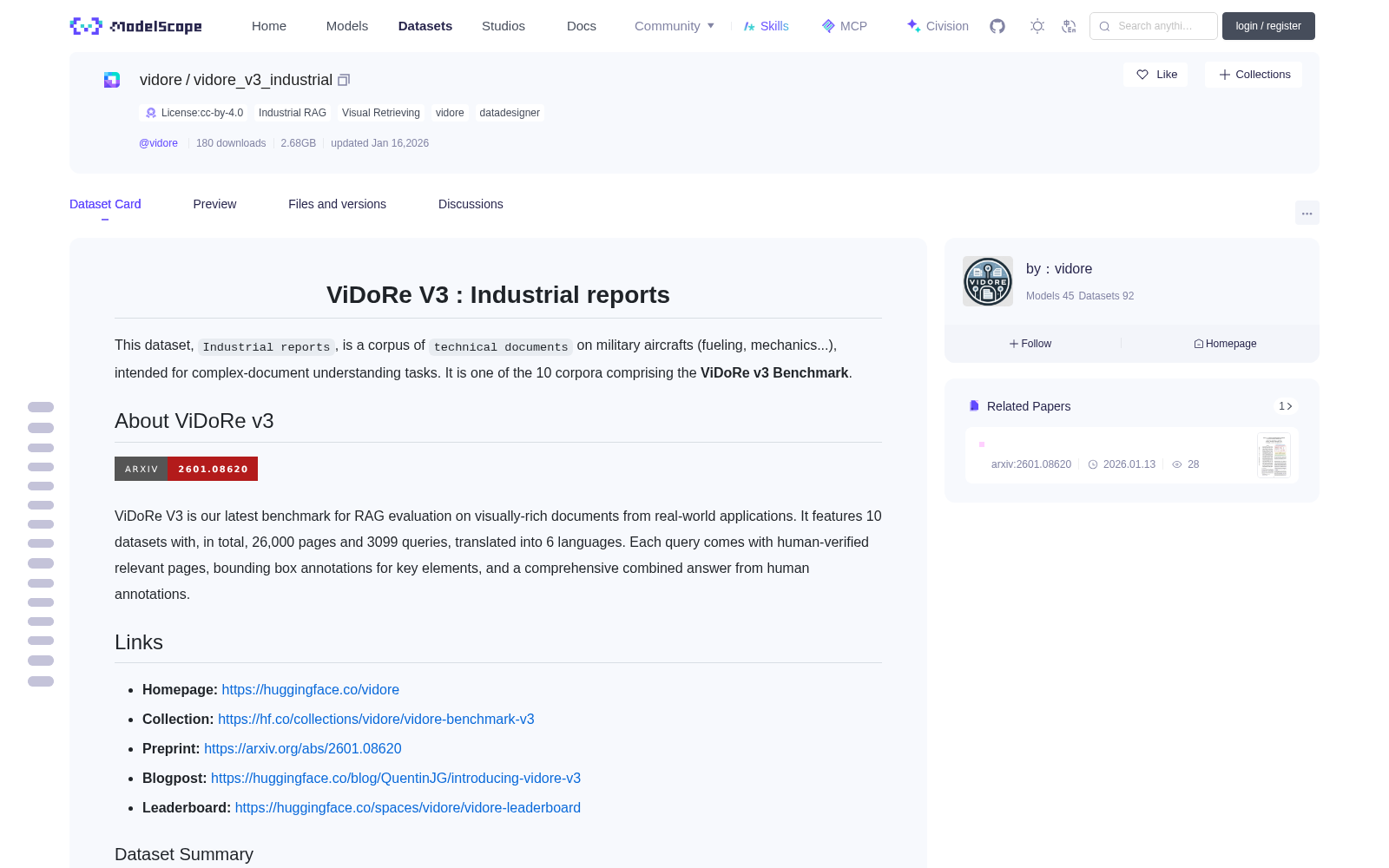Click the arXiv 2601.08620 badge

point(186,469)
